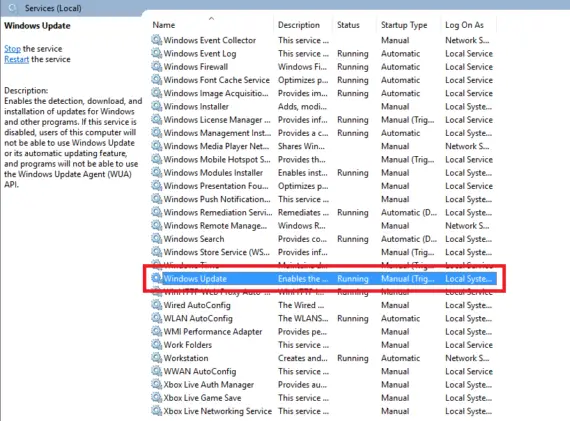
Task: Click the gear icon for Work Folders
Action: click(156, 344)
